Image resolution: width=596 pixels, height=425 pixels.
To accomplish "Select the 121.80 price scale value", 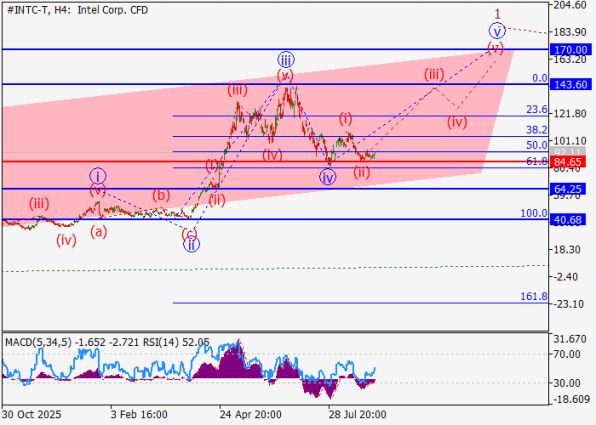I will (570, 113).
